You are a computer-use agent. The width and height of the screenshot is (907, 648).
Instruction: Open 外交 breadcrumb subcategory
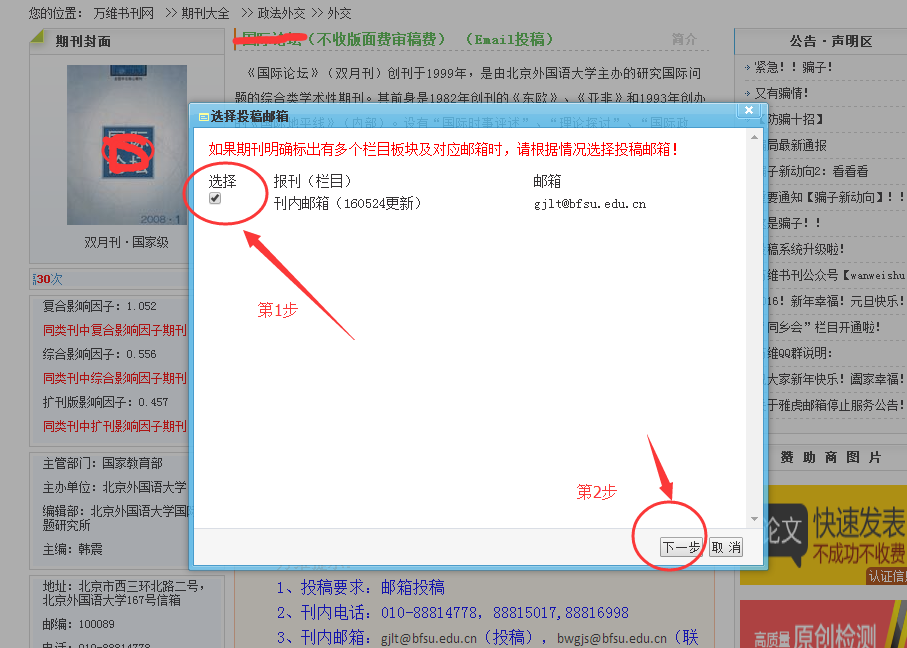point(339,13)
